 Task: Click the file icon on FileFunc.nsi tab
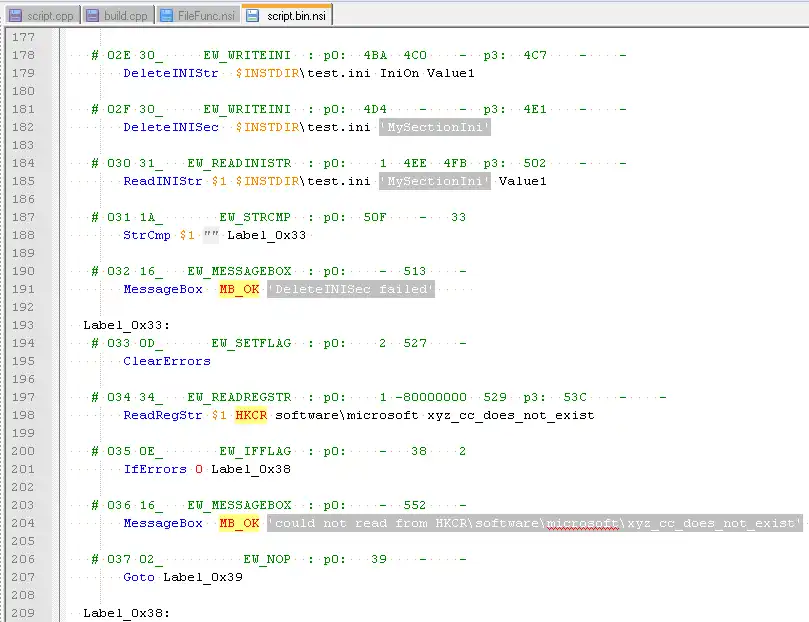166,15
